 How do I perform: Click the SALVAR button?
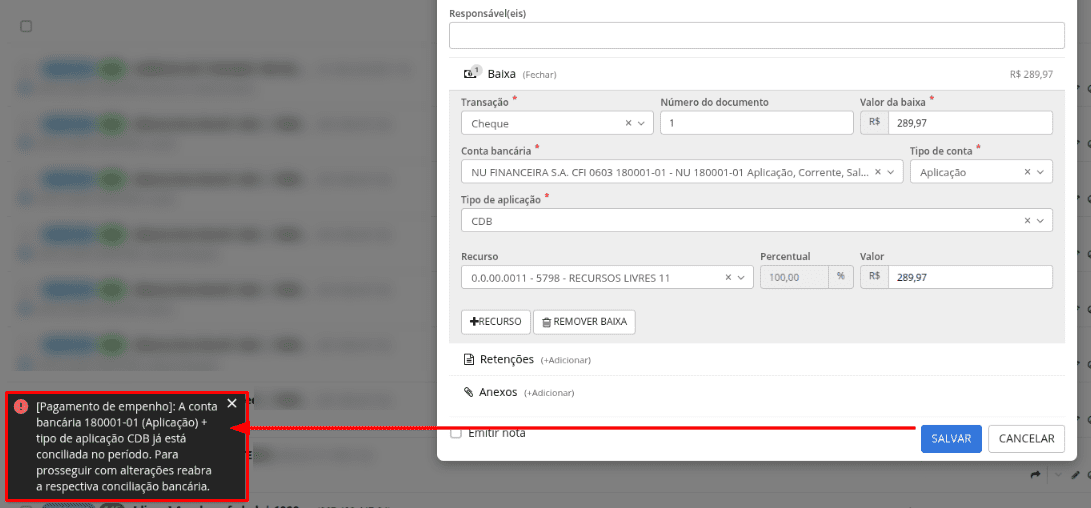tap(951, 439)
